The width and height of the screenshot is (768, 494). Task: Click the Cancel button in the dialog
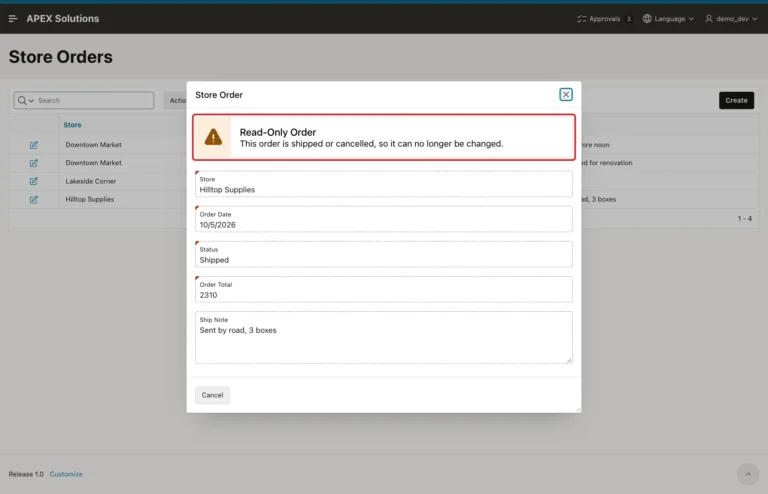click(212, 395)
